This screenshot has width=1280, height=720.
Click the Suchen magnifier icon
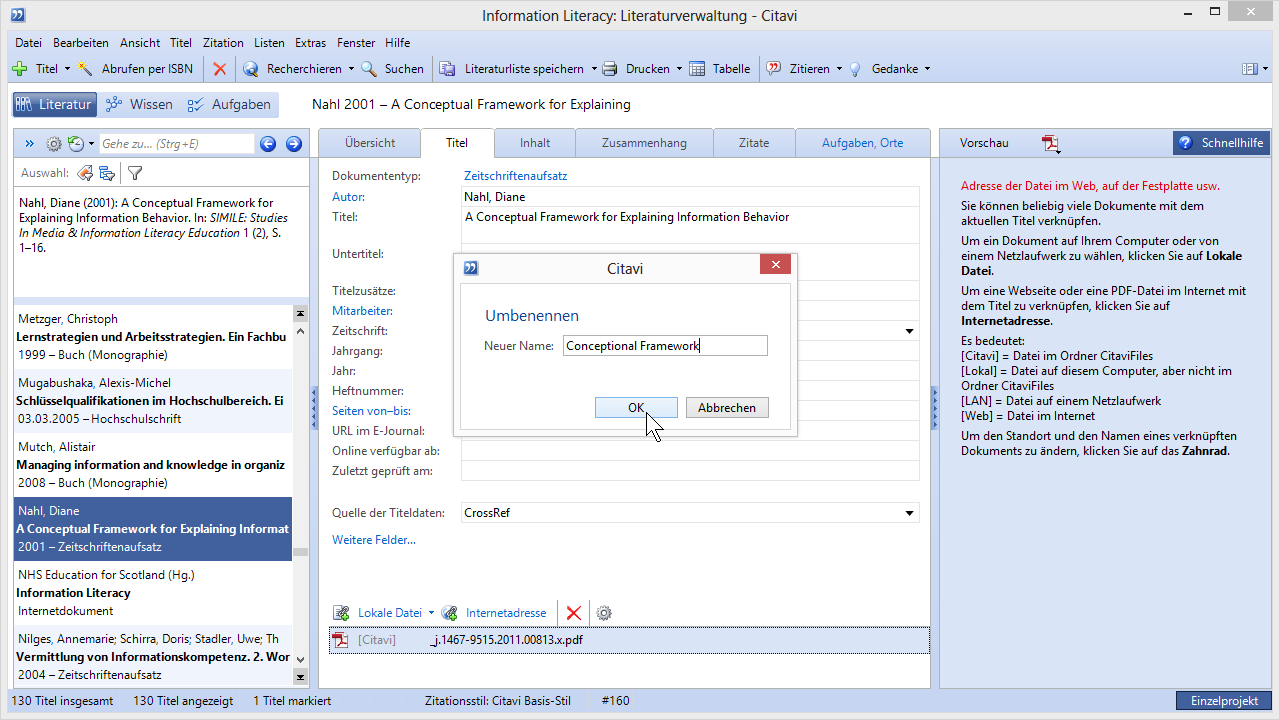(x=369, y=69)
